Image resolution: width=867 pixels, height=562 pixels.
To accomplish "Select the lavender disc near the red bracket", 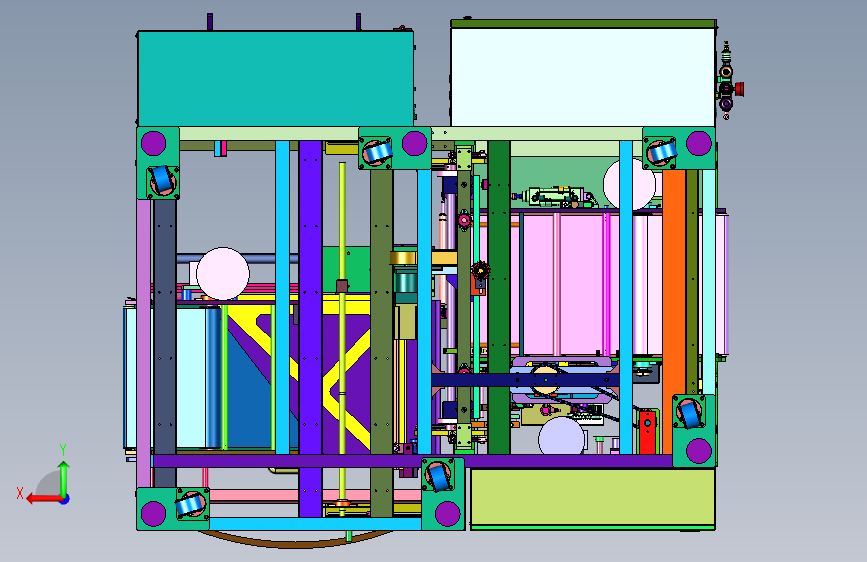I will tap(561, 436).
